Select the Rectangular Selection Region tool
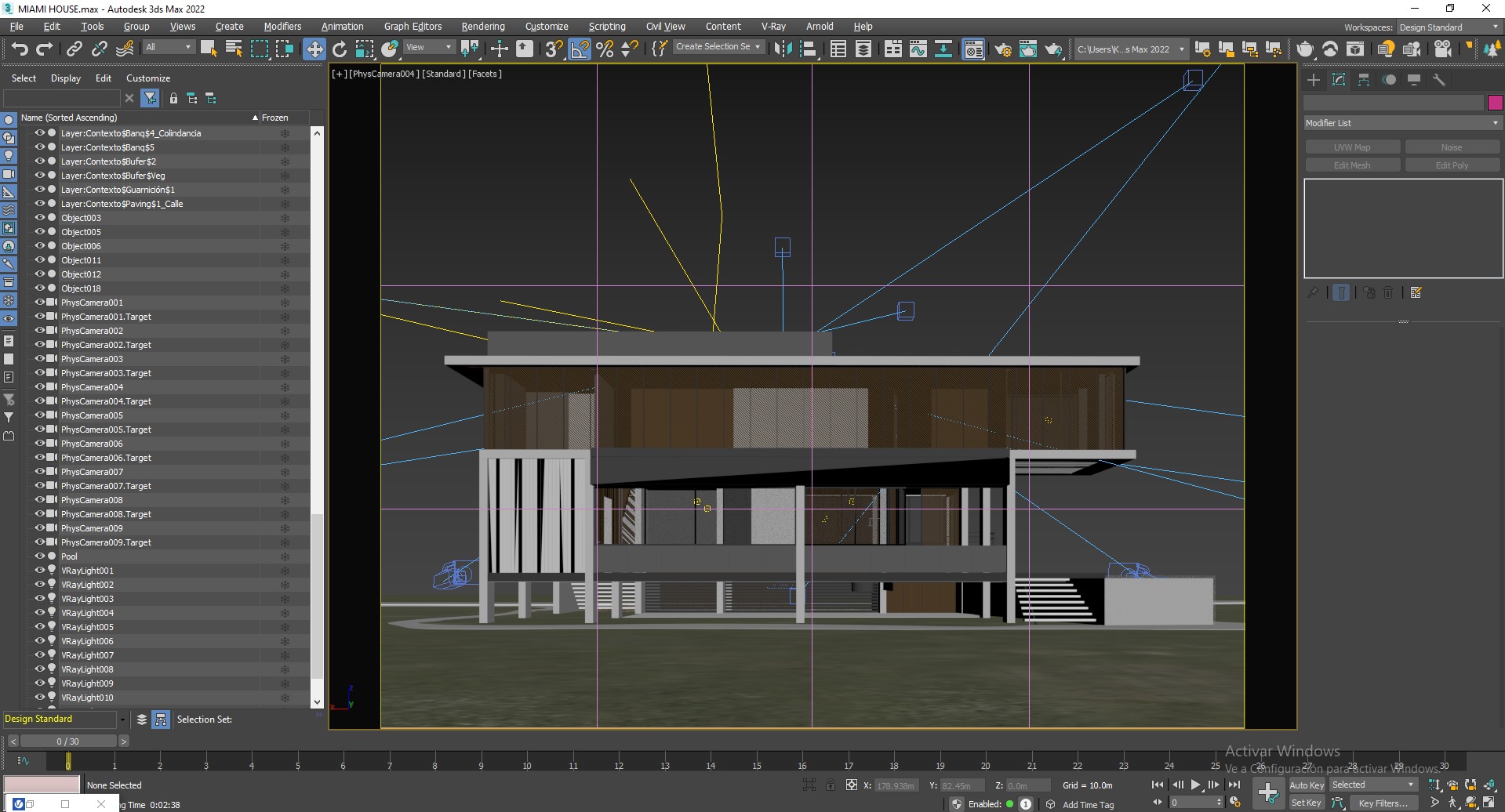 (259, 49)
